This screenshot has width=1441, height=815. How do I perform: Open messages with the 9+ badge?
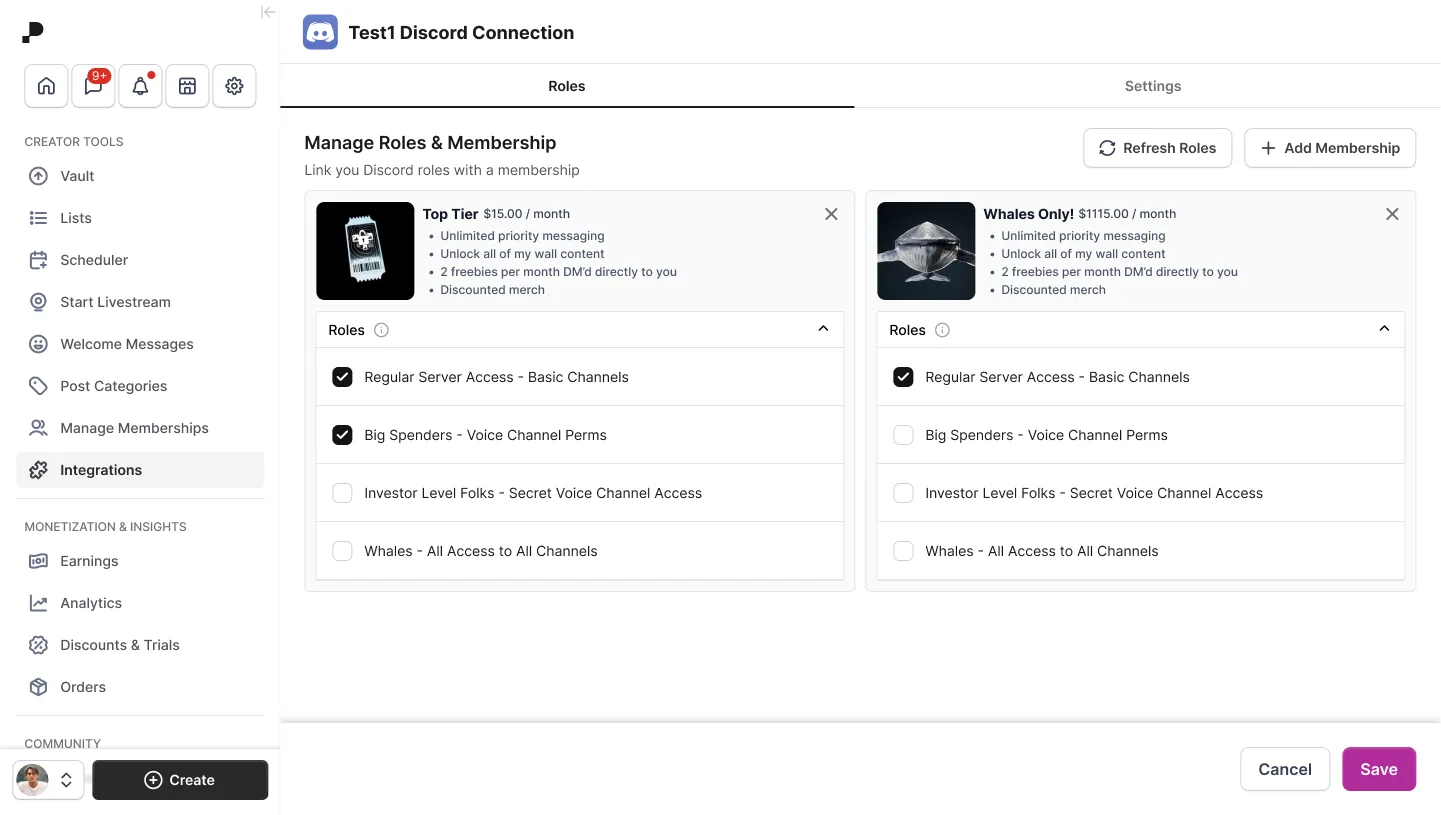(93, 86)
